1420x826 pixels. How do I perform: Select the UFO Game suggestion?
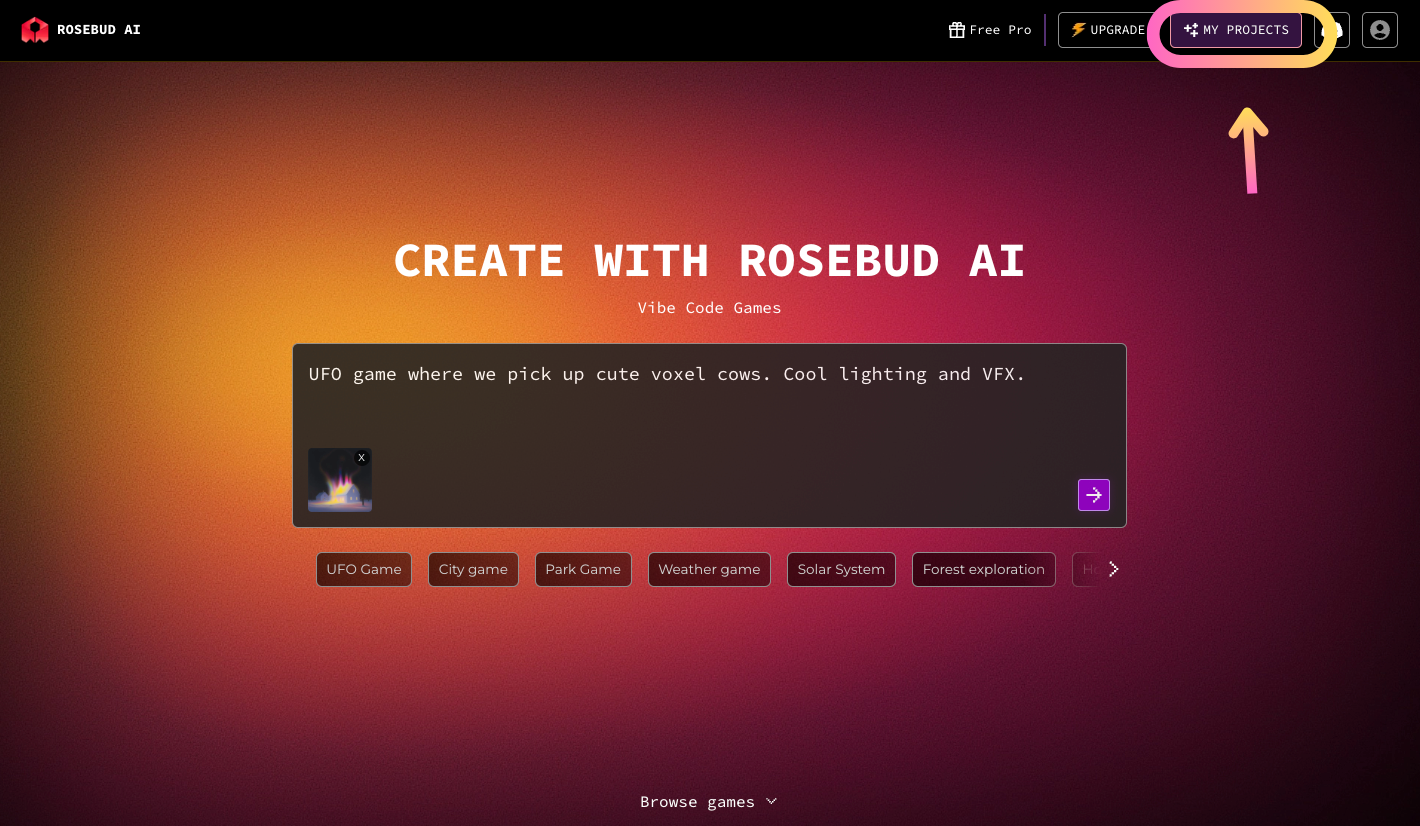tap(364, 569)
